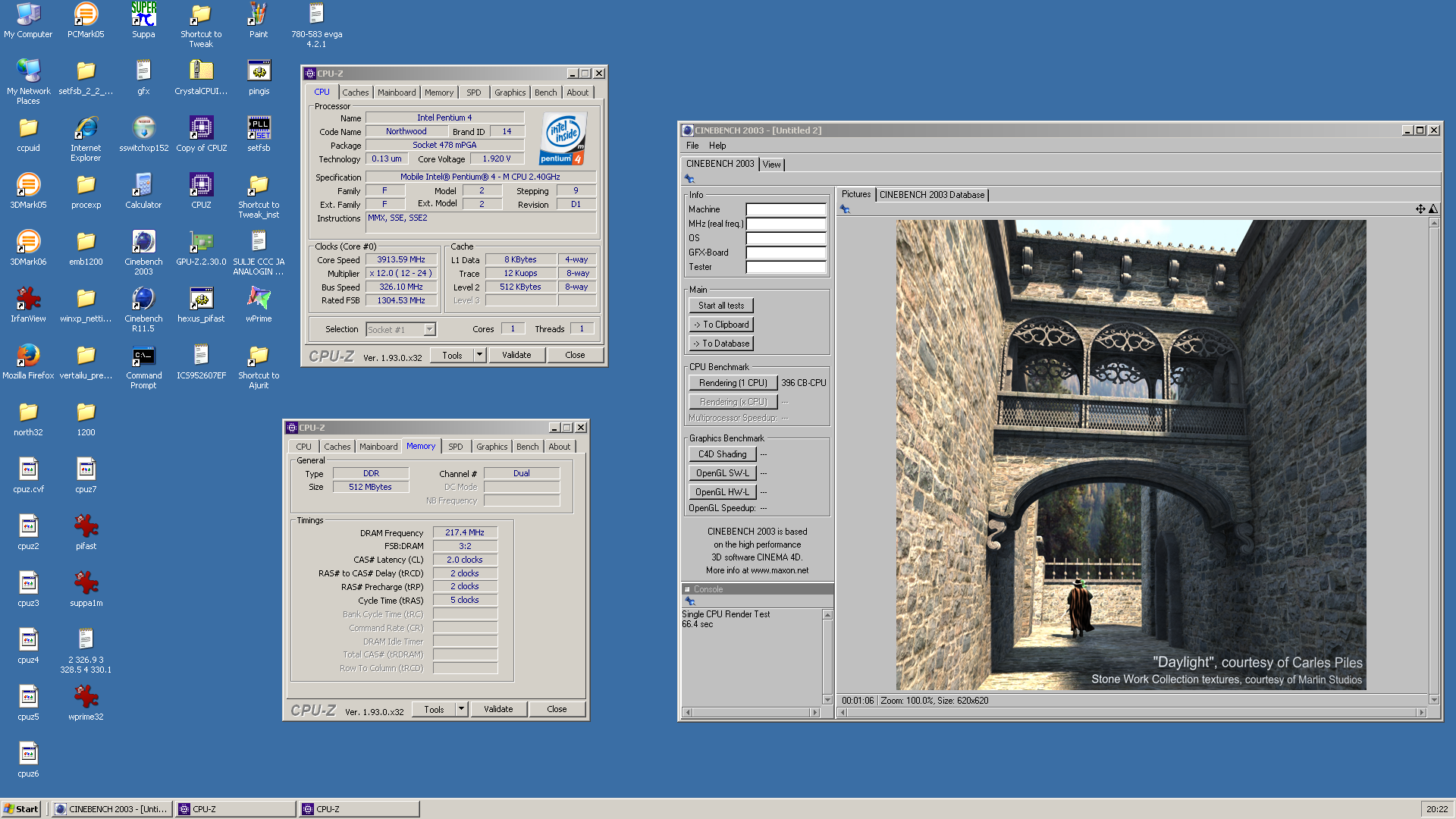Switch to CINEBENCH 2003 taskbar button
This screenshot has width=1456, height=819.
point(111,809)
